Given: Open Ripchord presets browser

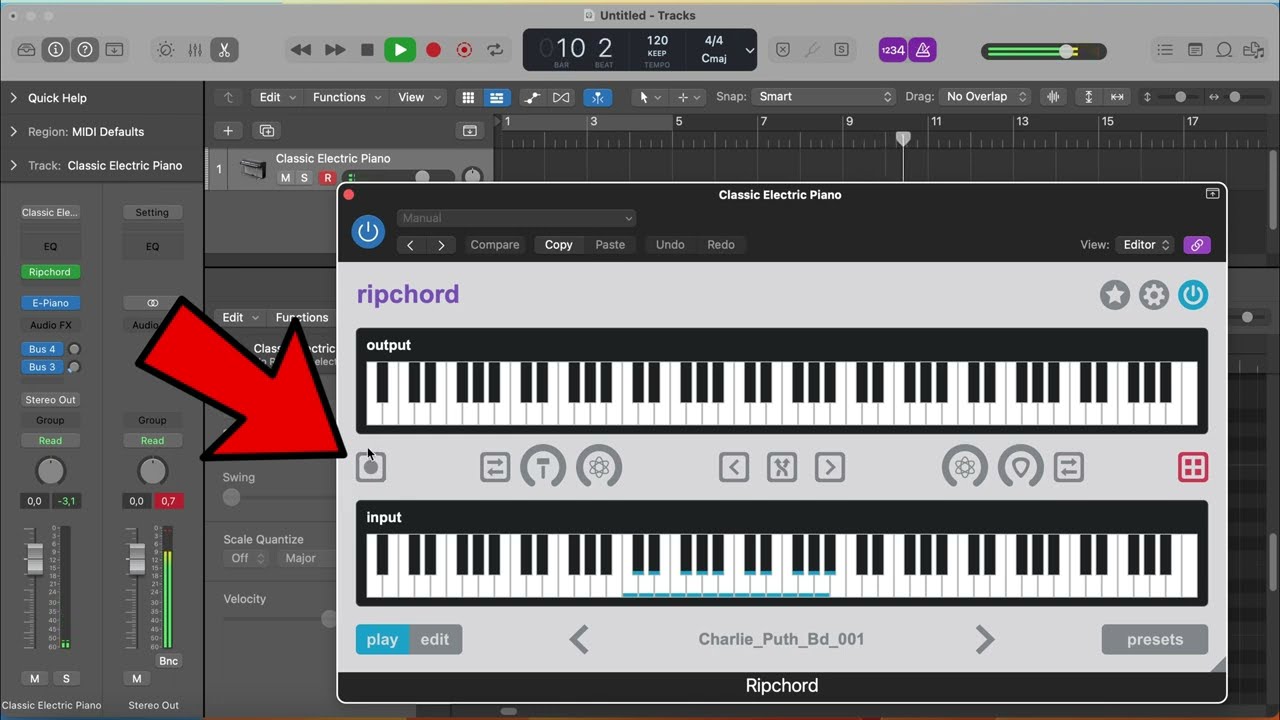Looking at the screenshot, I should [x=1155, y=640].
